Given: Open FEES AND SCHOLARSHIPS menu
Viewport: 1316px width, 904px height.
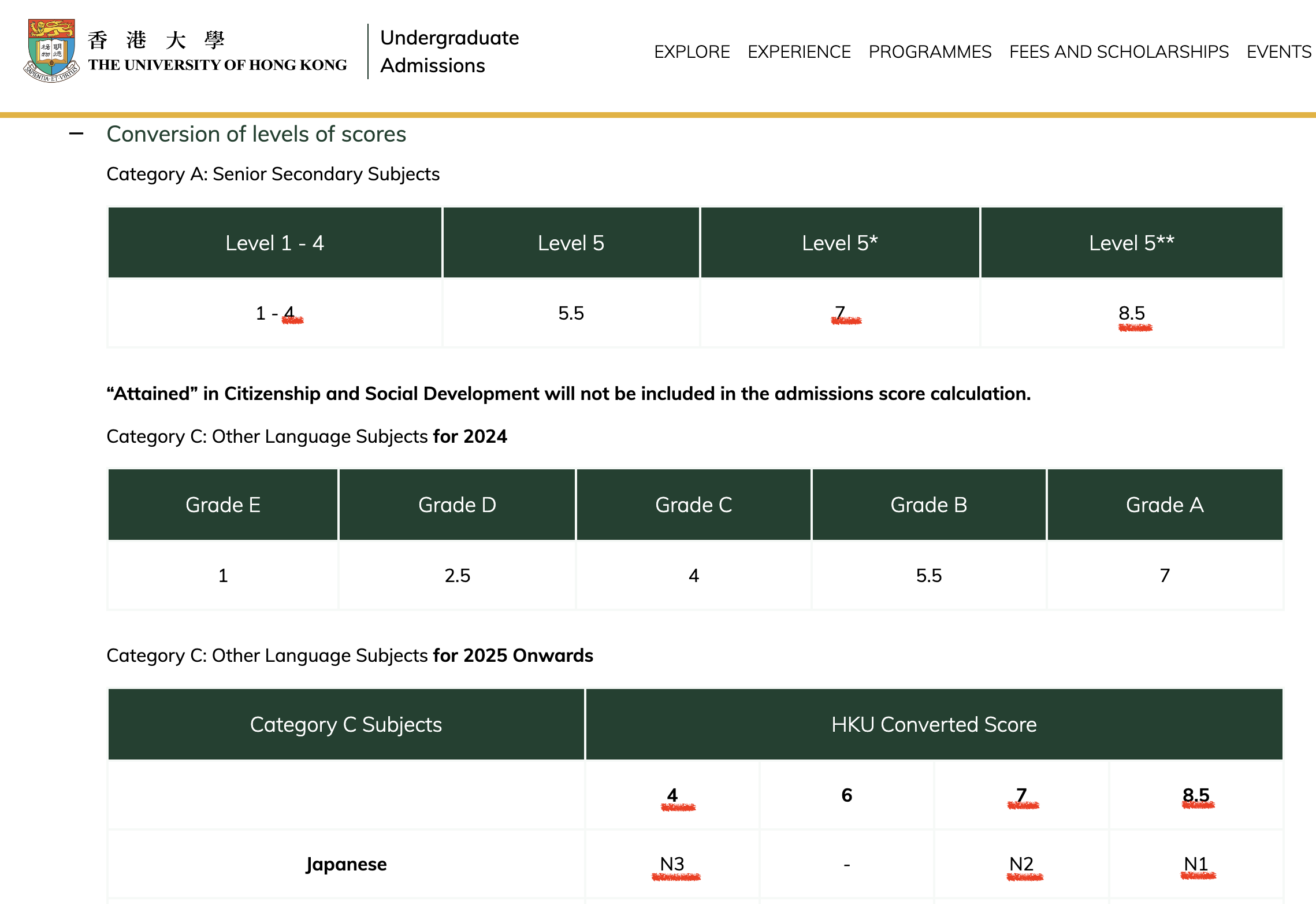Looking at the screenshot, I should pos(1119,52).
